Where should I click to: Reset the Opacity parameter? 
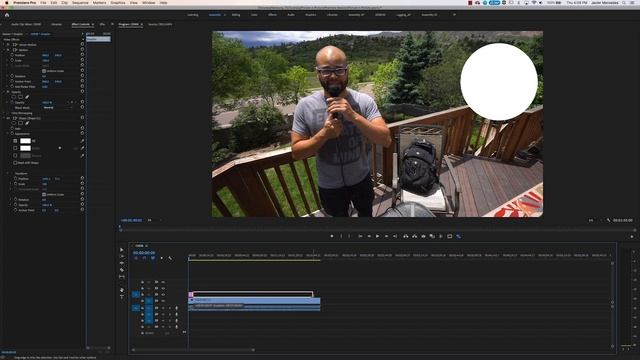(x=82, y=102)
